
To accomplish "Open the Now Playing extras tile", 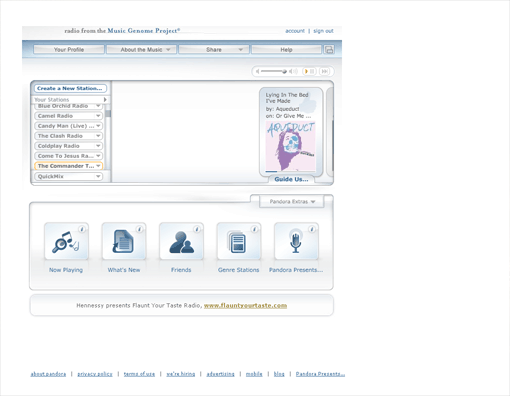I will point(66,241).
